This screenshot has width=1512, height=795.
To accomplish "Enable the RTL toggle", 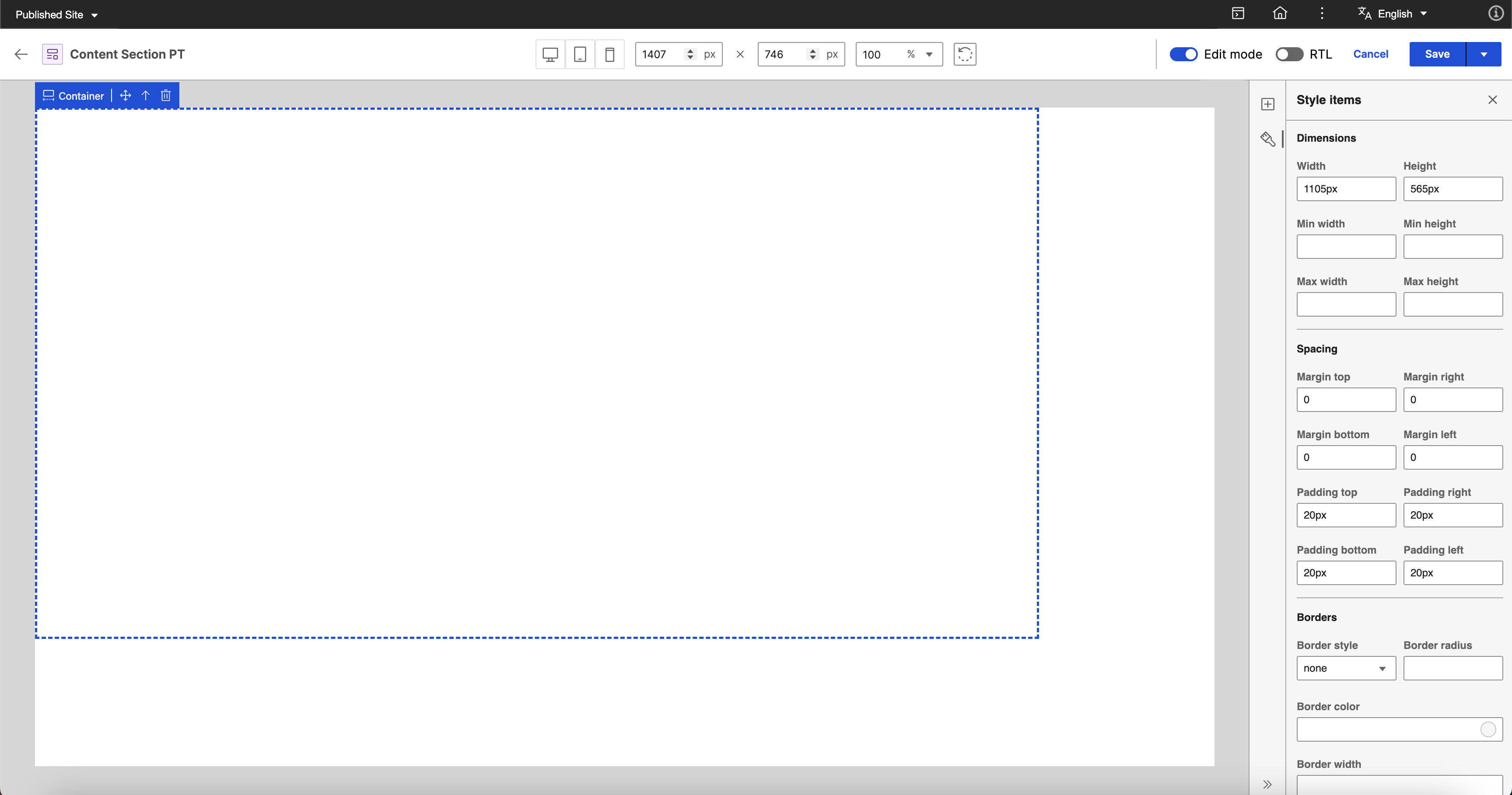I will coord(1289,55).
